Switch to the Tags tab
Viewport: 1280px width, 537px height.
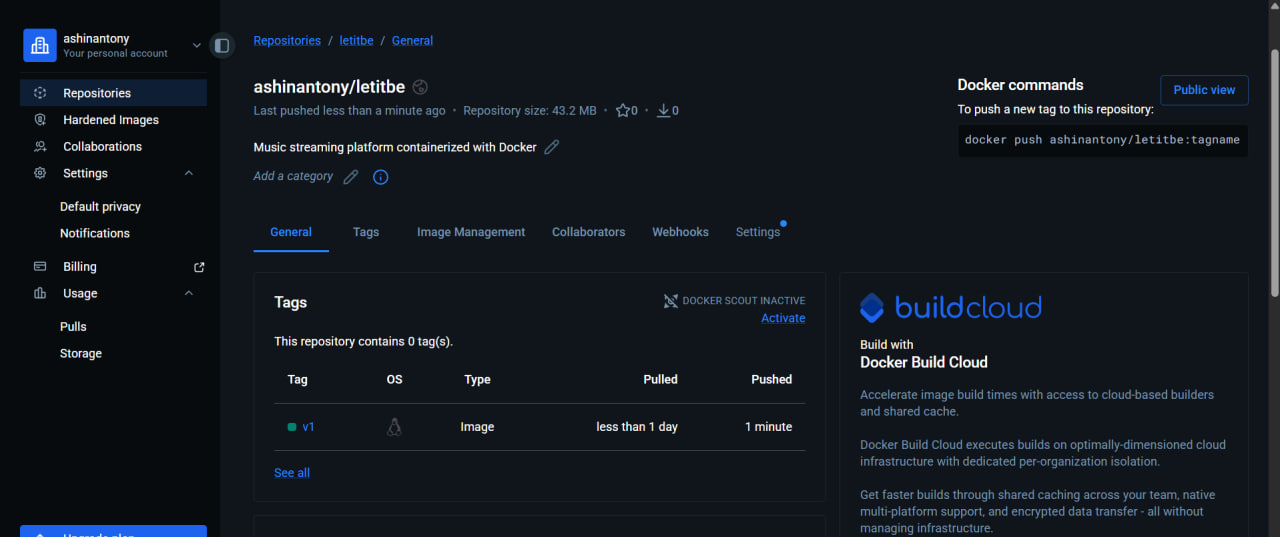tap(366, 232)
